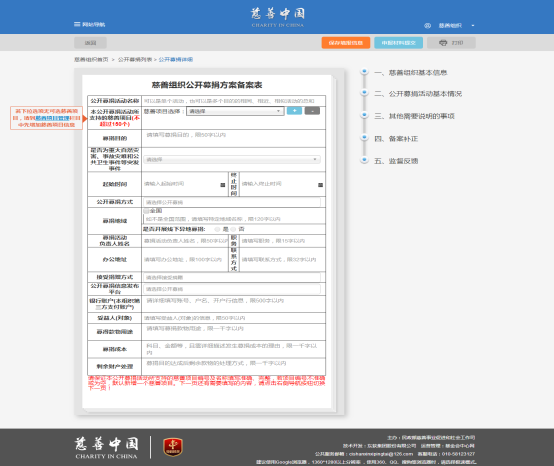The width and height of the screenshot is (554, 466).
Task: Open the 网站导航 hamburger menu
Action: pos(89,24)
